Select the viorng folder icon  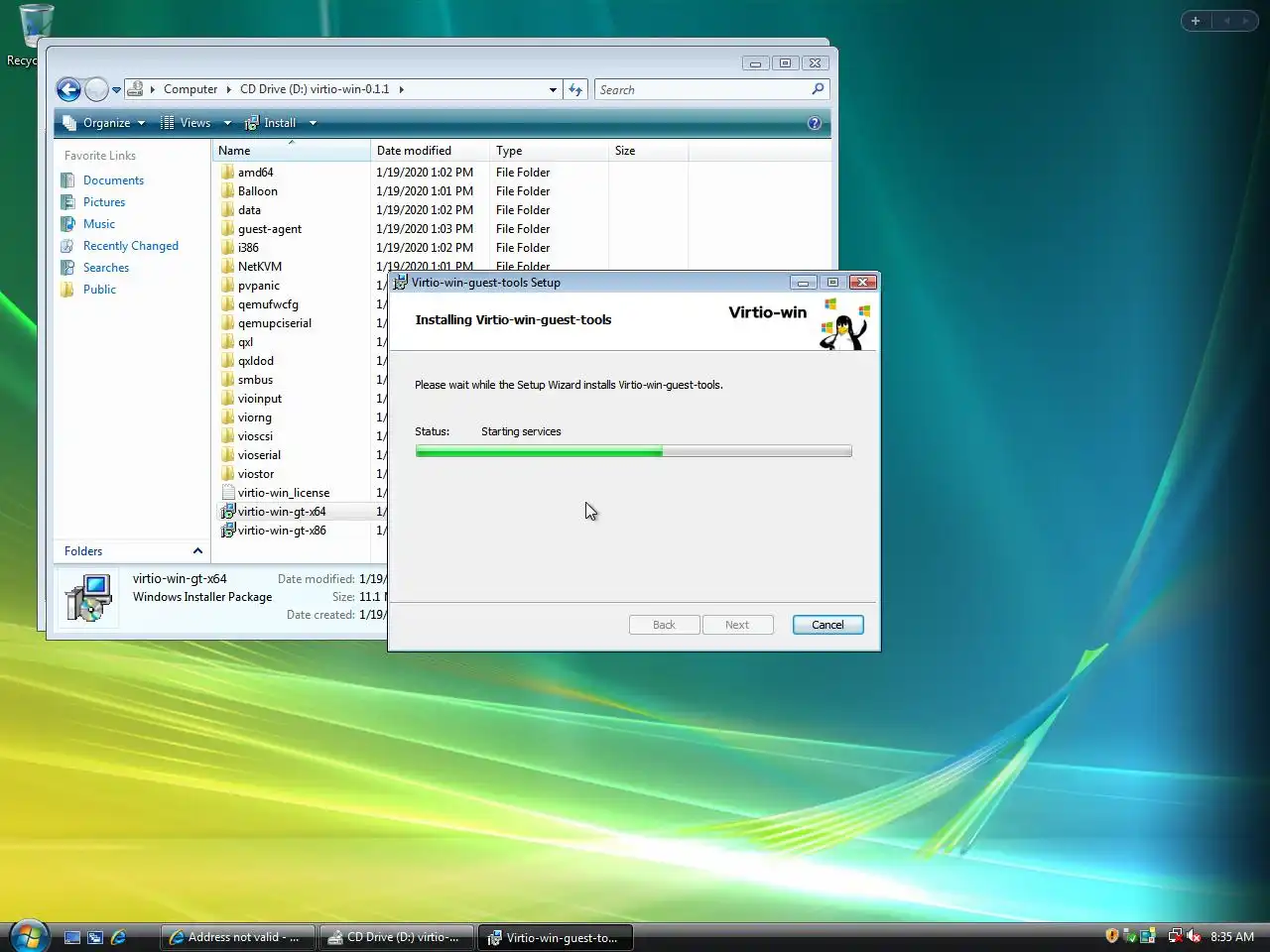point(227,417)
